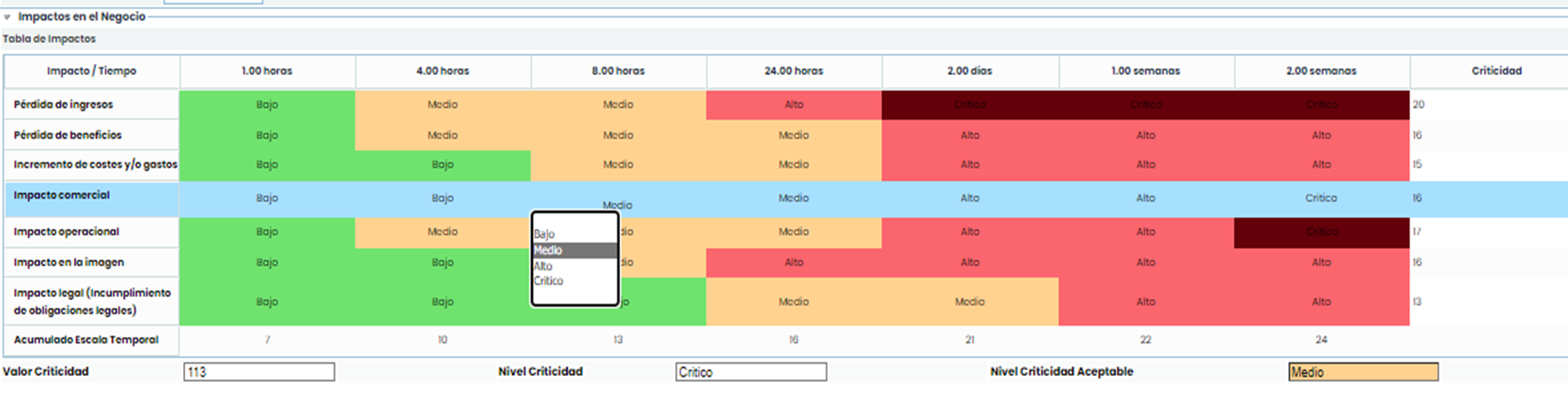Select Crítico option in the dropdown list
Image resolution: width=1568 pixels, height=393 pixels.
549,281
